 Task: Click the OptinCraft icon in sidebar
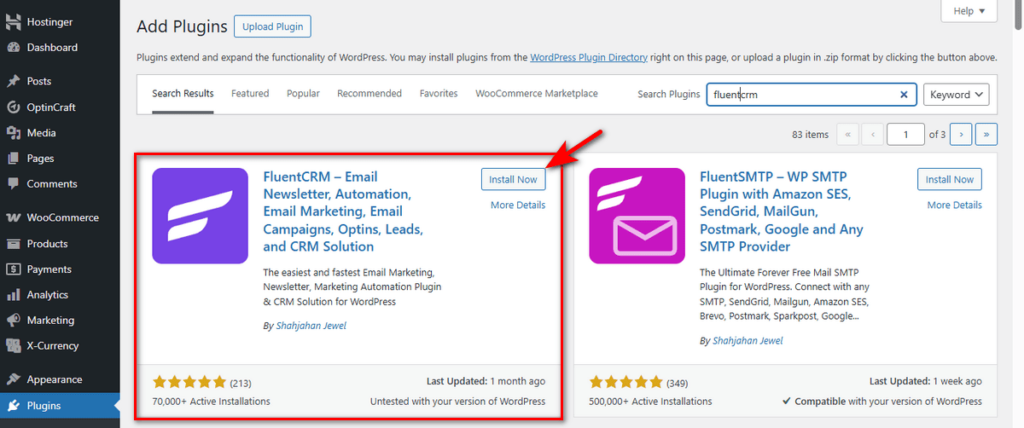coord(13,107)
